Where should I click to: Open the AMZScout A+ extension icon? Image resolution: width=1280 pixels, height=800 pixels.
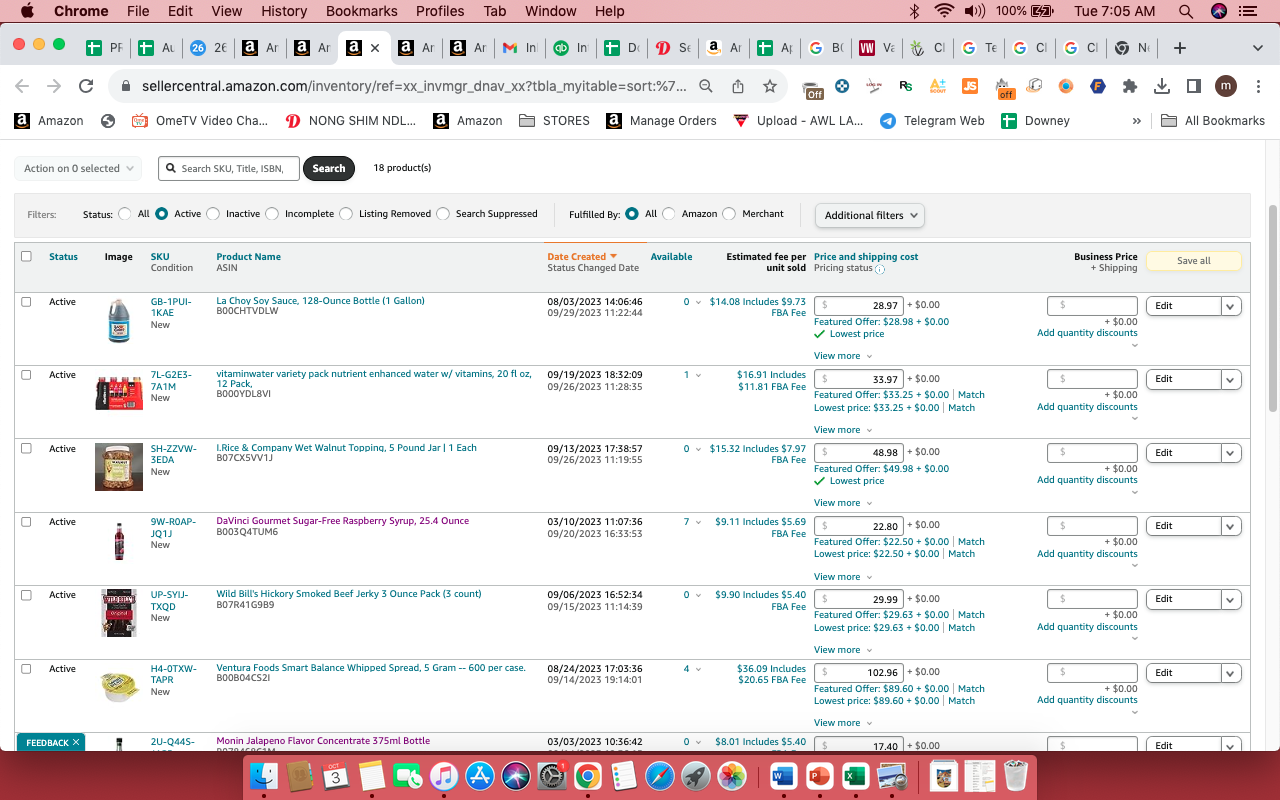click(x=937, y=87)
